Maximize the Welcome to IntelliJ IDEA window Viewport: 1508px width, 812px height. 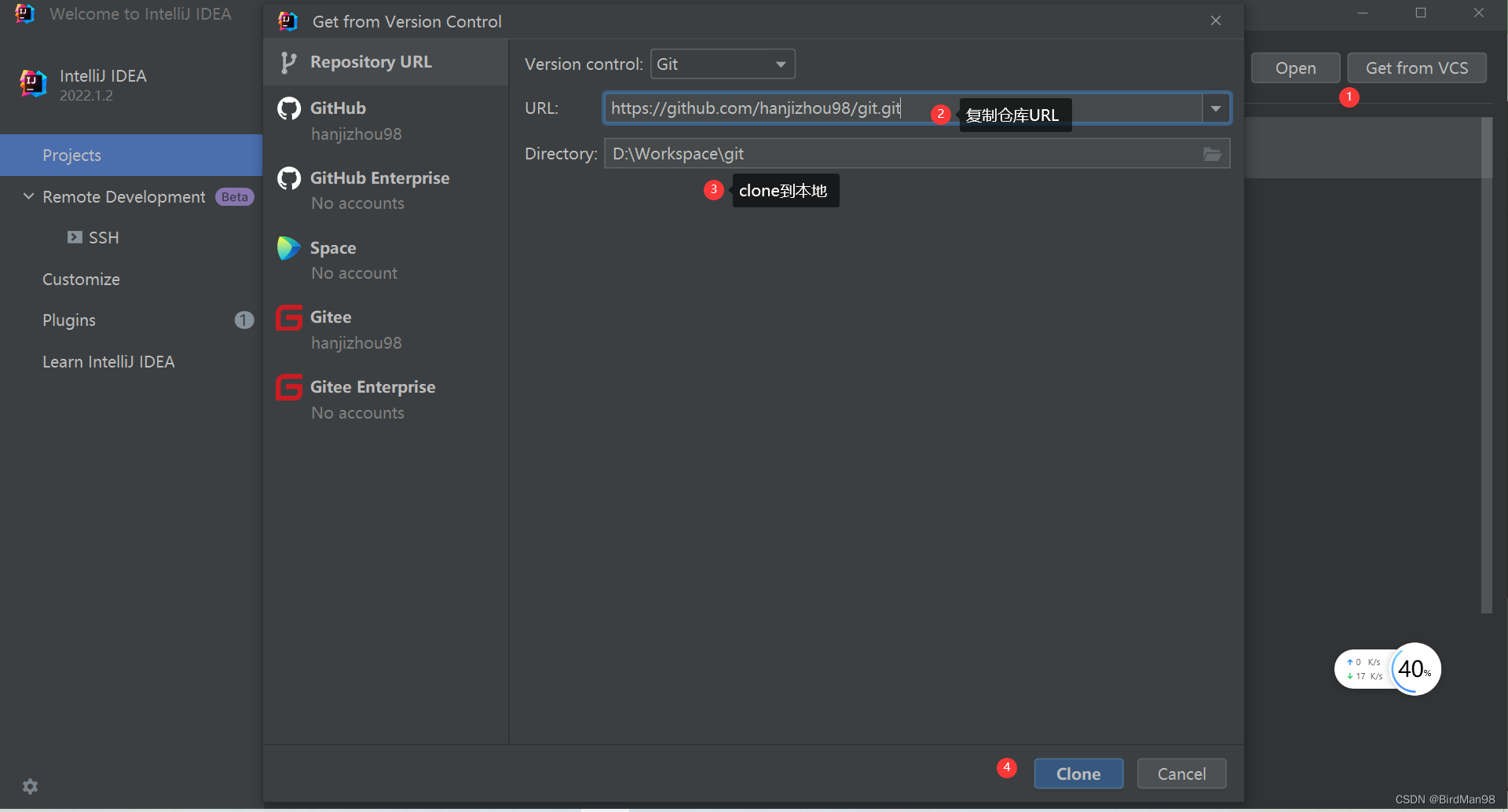(x=1421, y=13)
